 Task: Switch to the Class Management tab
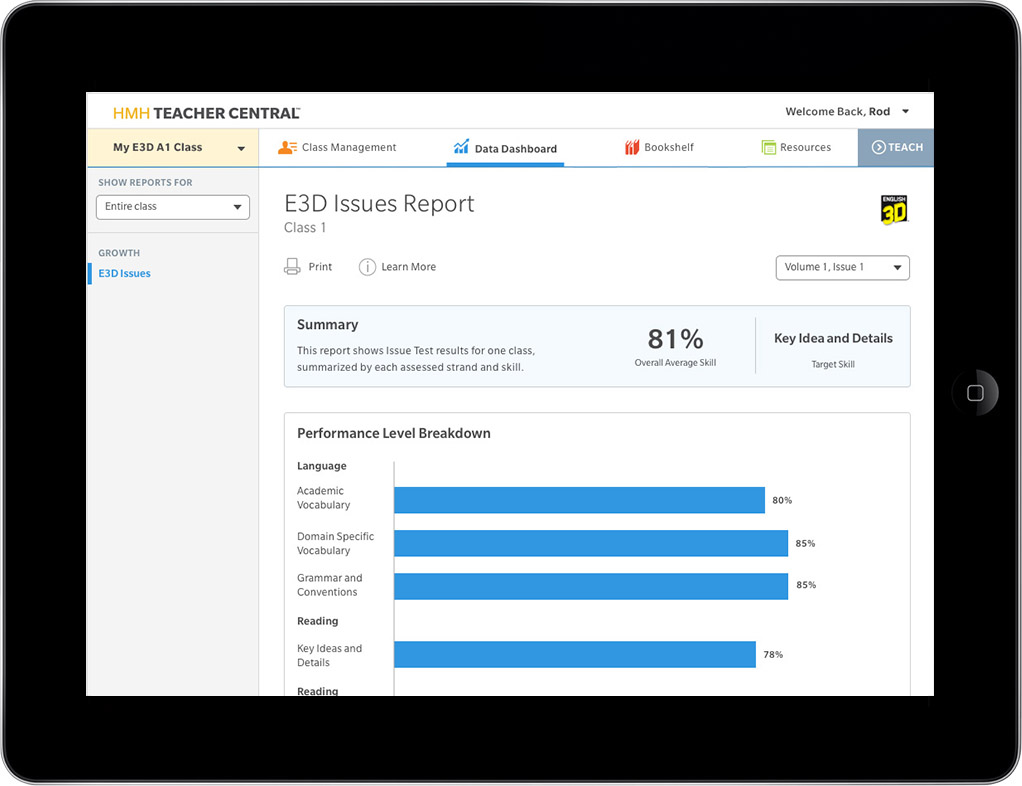click(x=337, y=147)
